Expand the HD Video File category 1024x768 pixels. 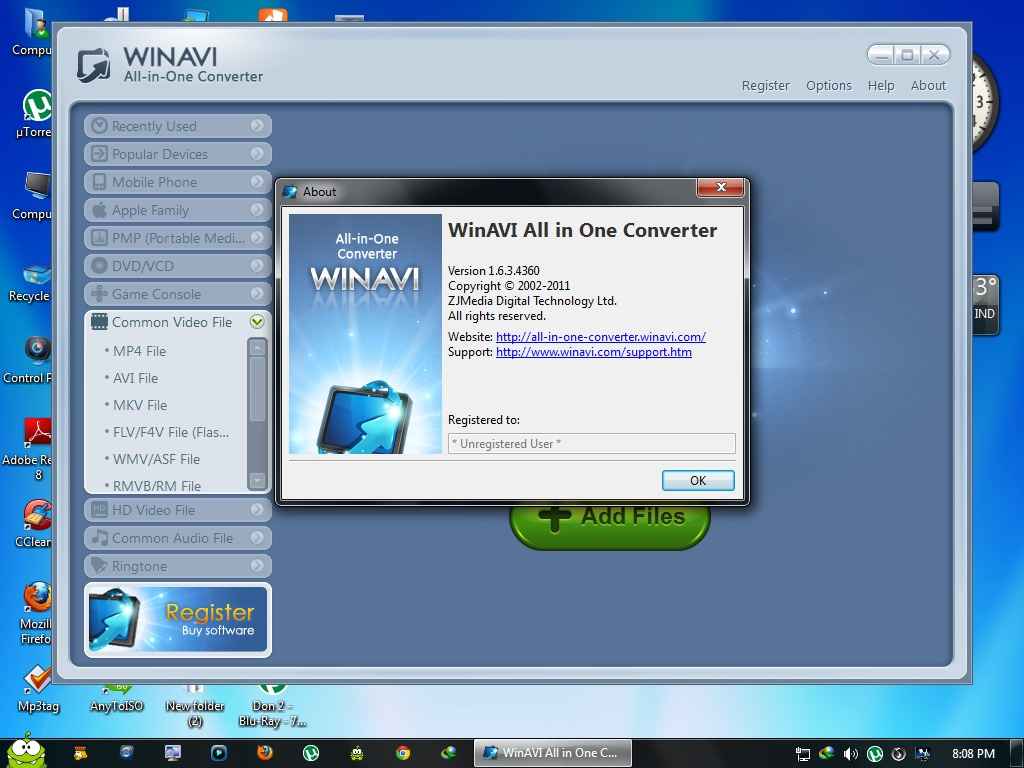tap(178, 510)
